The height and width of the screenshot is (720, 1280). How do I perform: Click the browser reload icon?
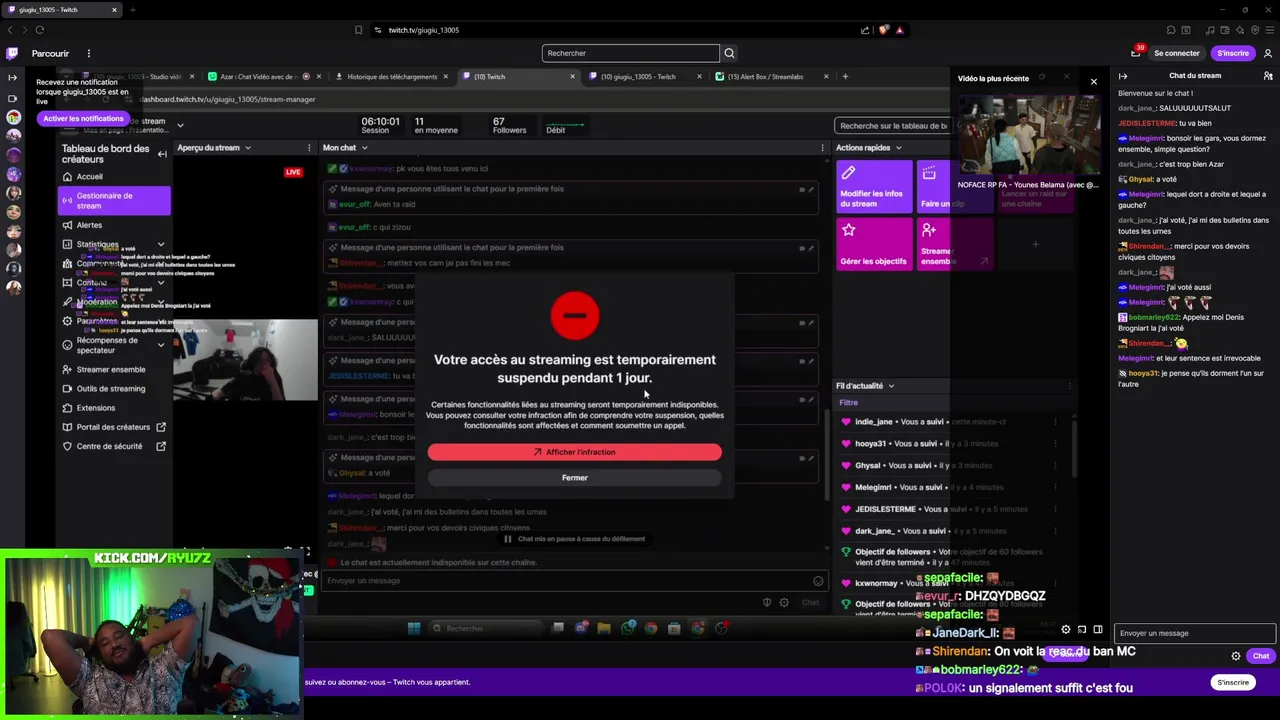coord(40,30)
